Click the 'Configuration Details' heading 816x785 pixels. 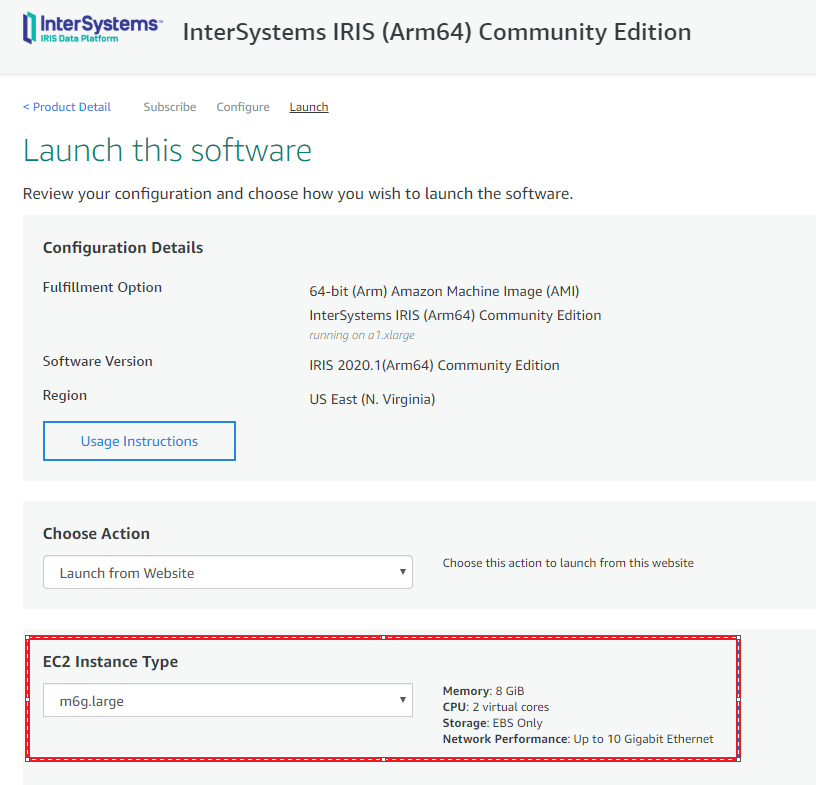coord(123,247)
